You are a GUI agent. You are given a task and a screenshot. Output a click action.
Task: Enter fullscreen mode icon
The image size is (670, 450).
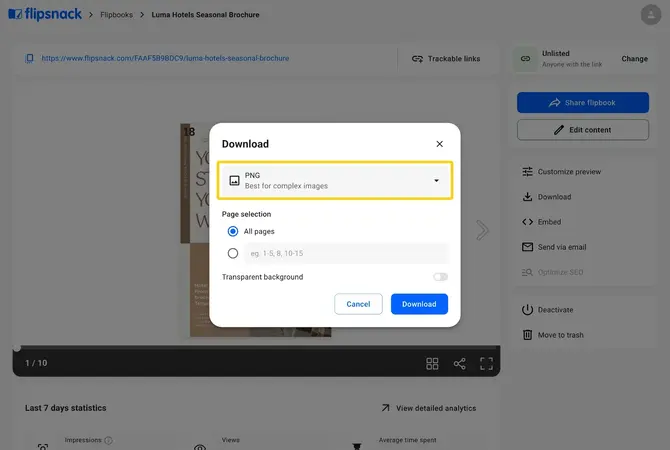486,364
